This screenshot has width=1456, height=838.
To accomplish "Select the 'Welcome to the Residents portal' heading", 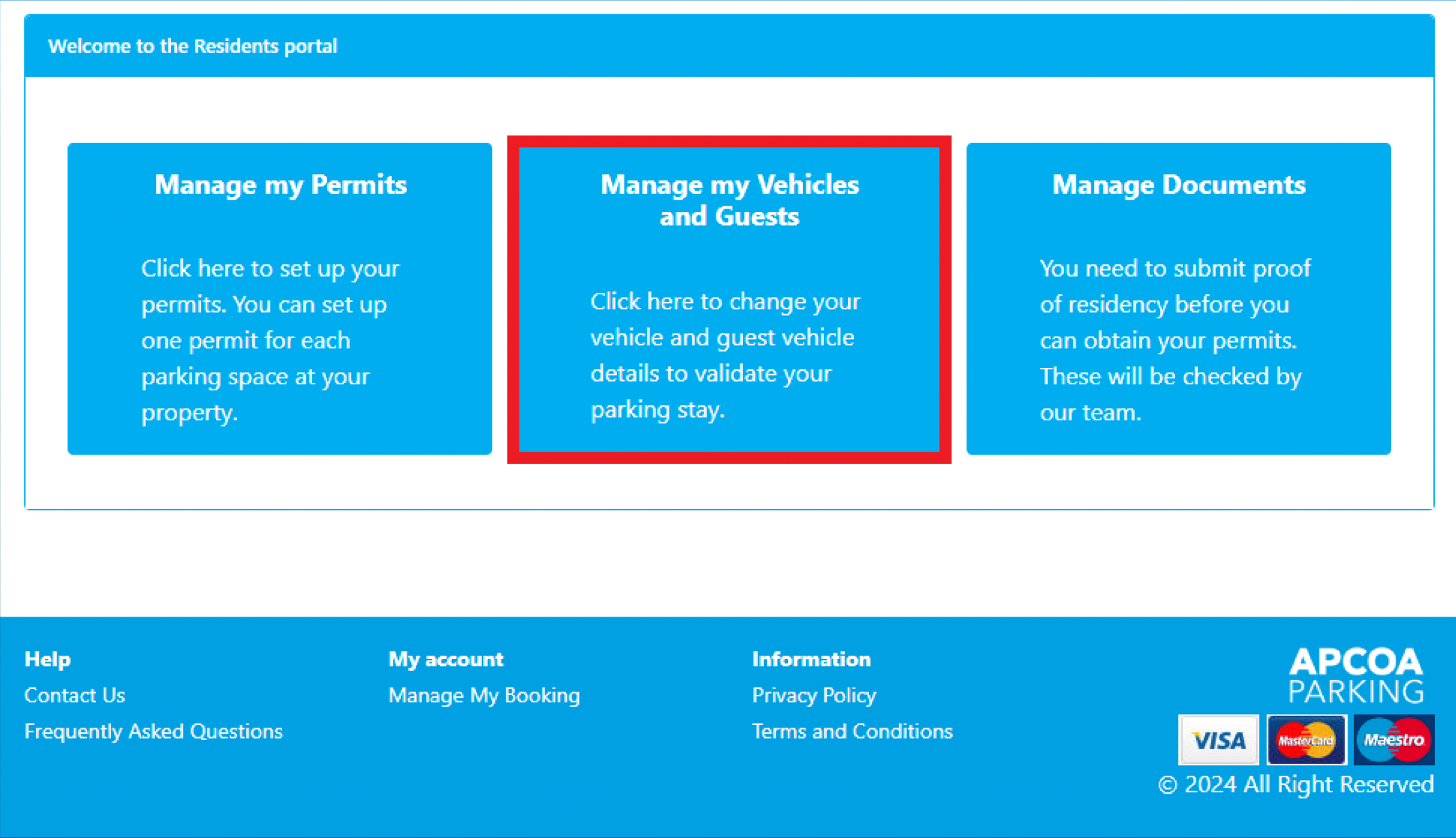I will pos(193,46).
